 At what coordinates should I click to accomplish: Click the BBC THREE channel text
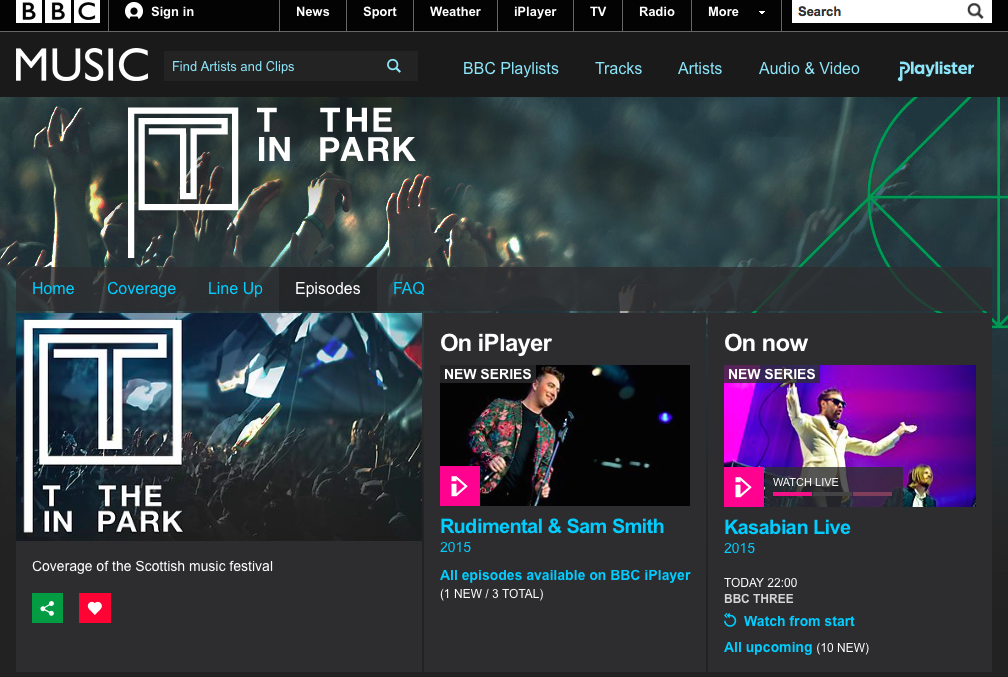click(759, 599)
